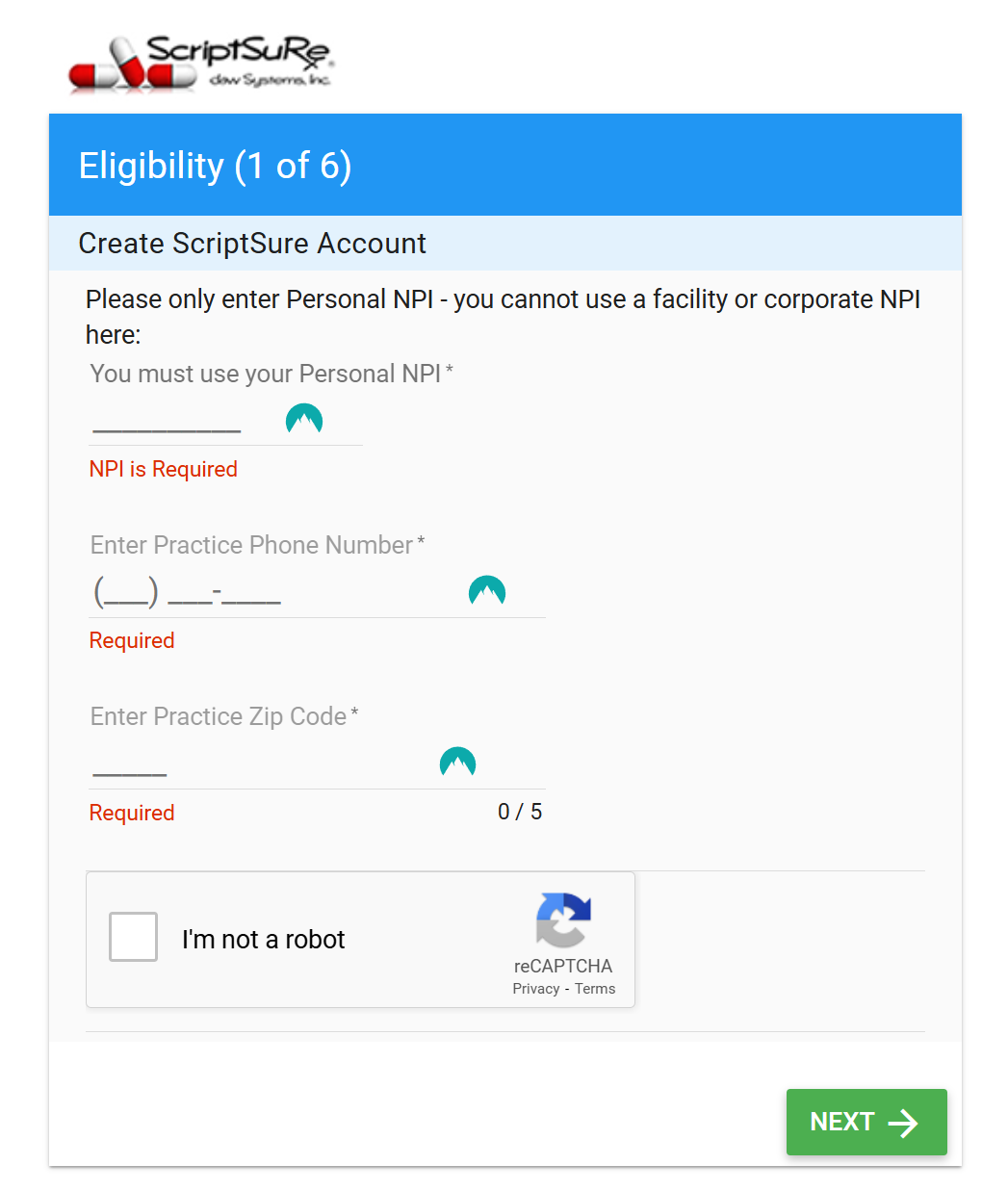Click the arrow icon inside NEXT button
Viewport: 1008px width, 1191px height.
903,1122
